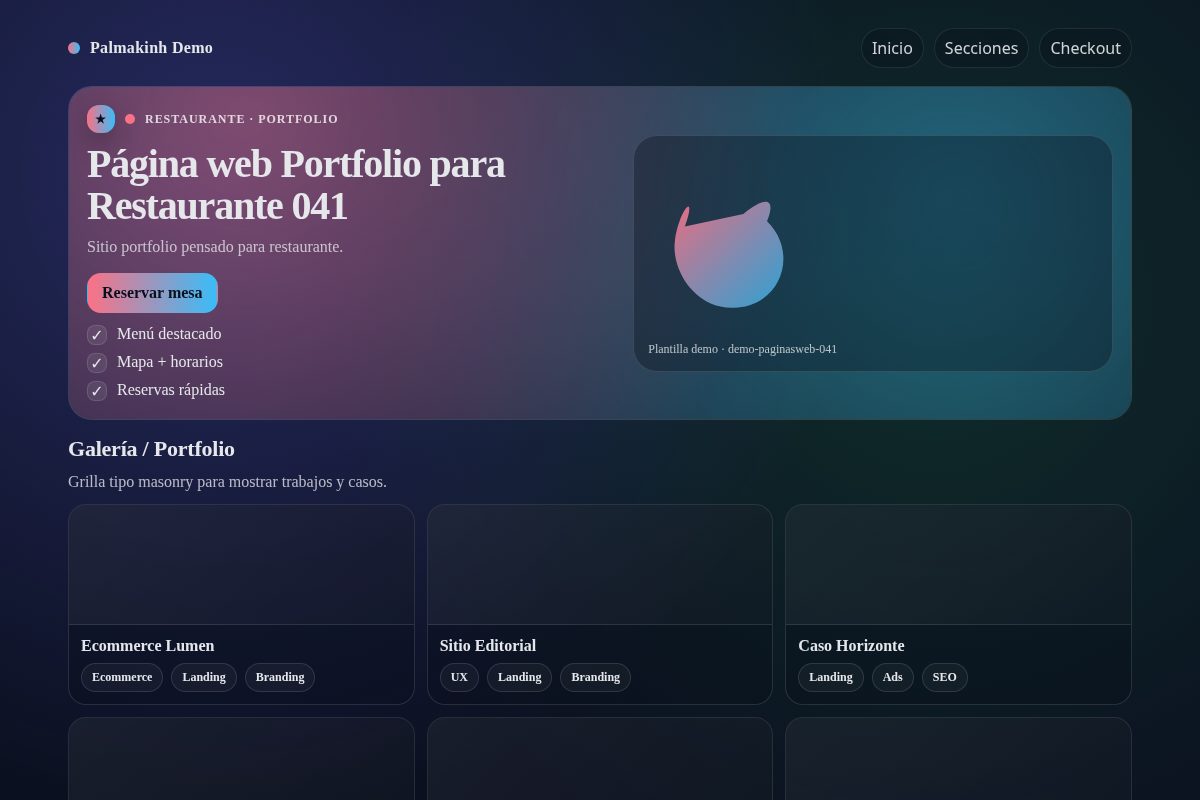The image size is (1200, 800).
Task: Toggle the Reservas rápidas checkmark
Action: pos(97,391)
